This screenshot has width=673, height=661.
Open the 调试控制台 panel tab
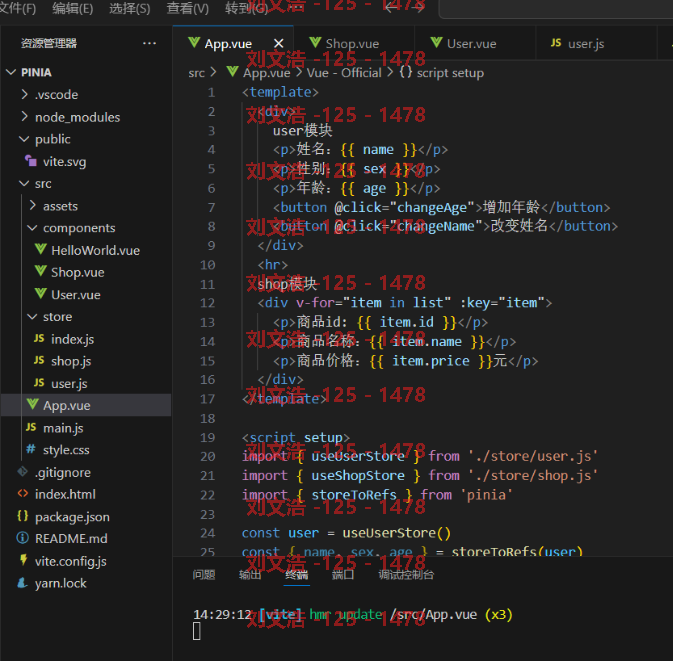tap(406, 574)
